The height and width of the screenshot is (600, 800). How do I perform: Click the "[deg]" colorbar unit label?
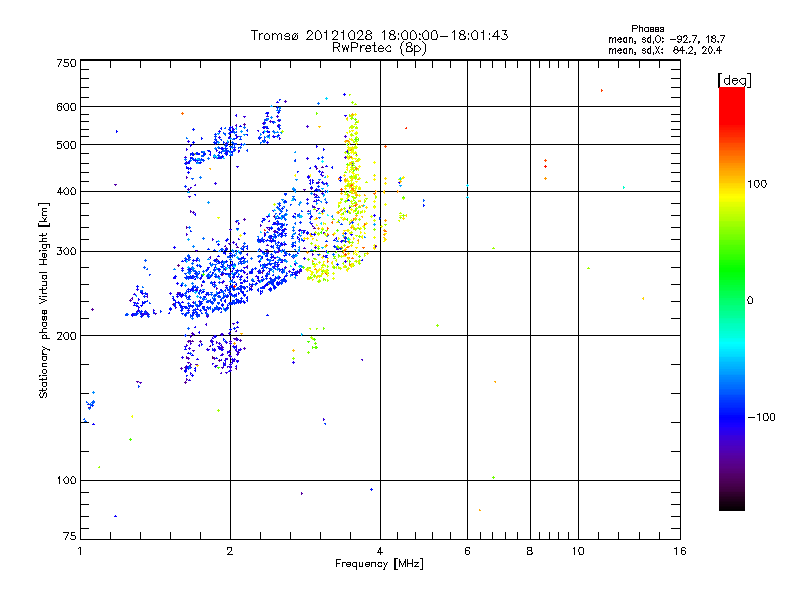point(734,80)
